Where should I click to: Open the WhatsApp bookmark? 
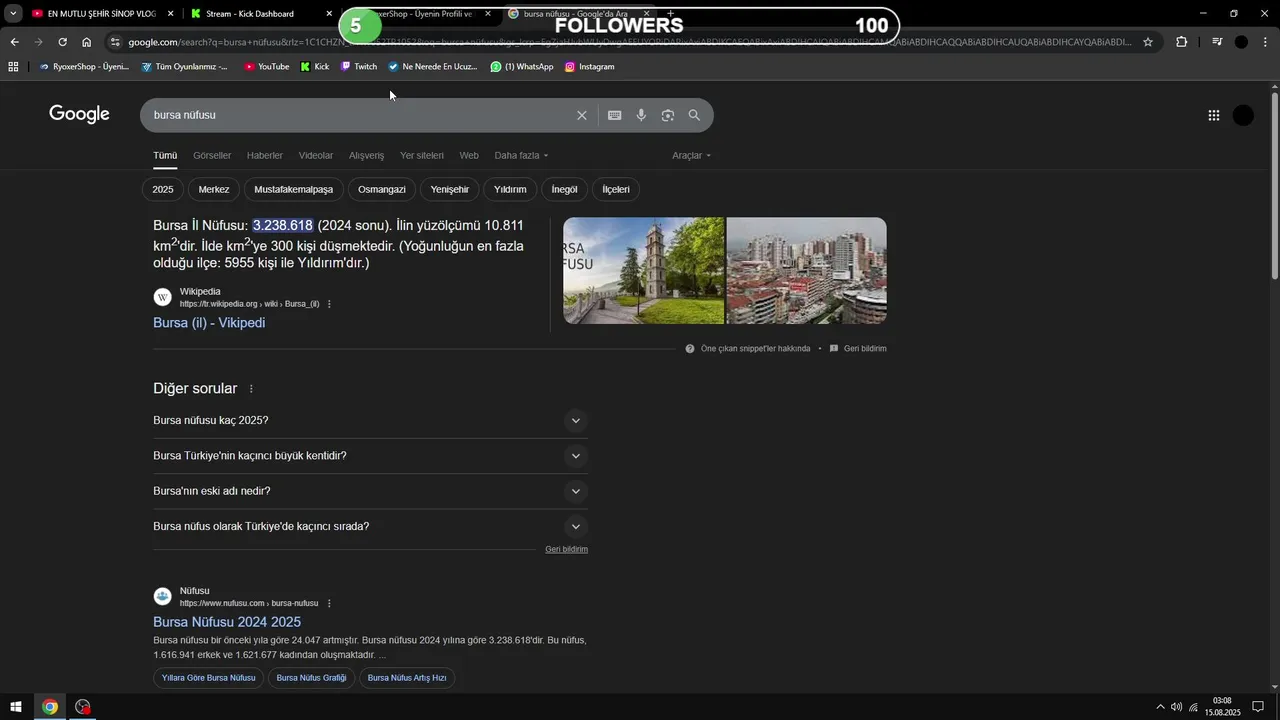pos(521,67)
